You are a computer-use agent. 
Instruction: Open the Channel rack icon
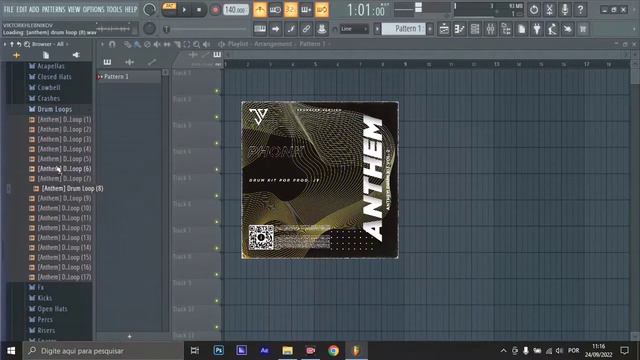tap(475, 29)
